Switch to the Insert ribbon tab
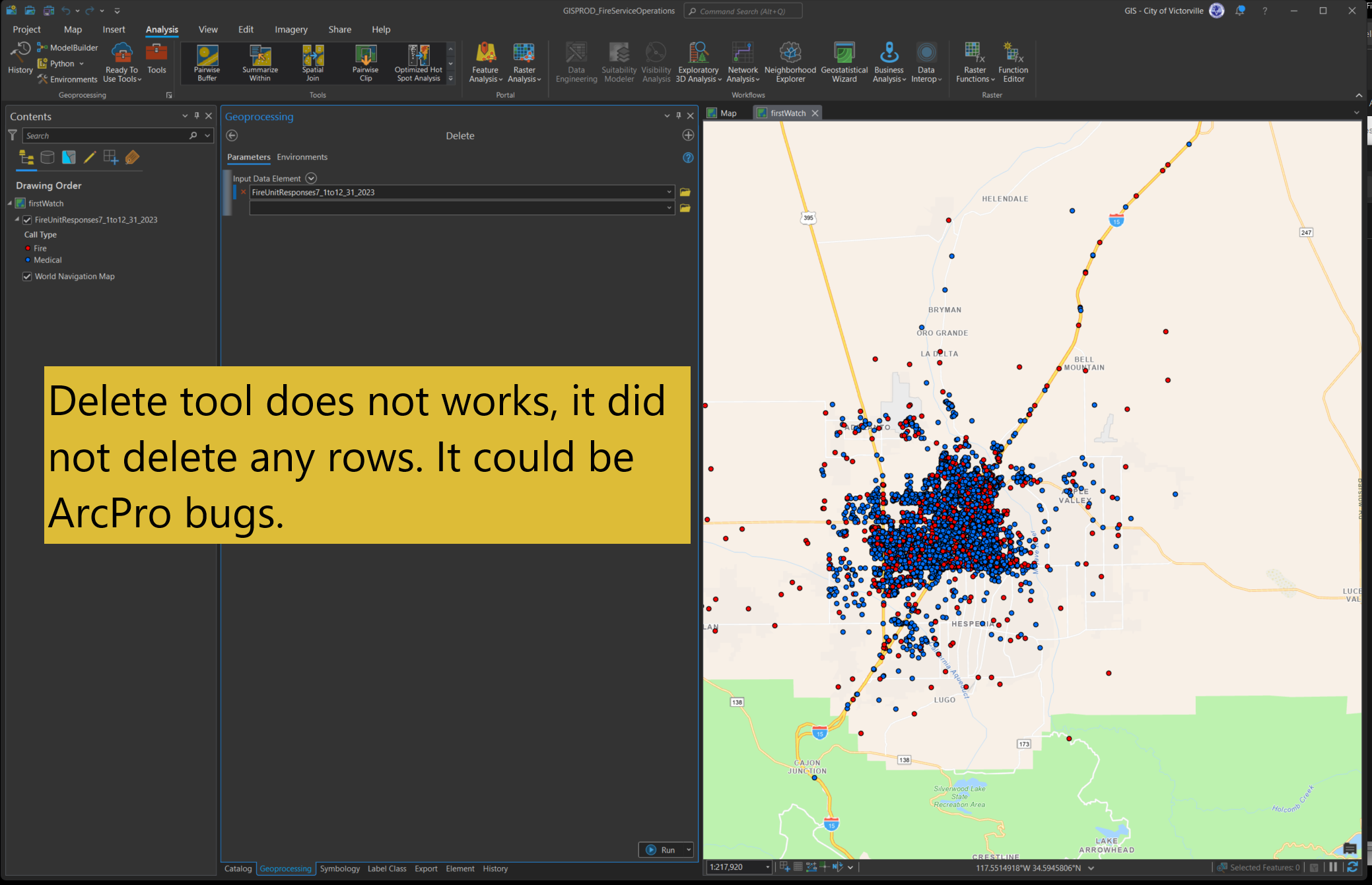The height and width of the screenshot is (885, 1372). coord(114,30)
